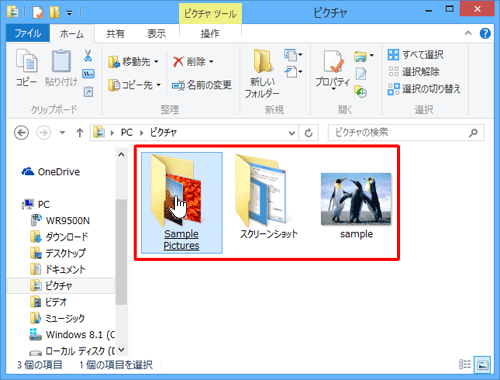Click the search magnifier icon

[x=473, y=133]
